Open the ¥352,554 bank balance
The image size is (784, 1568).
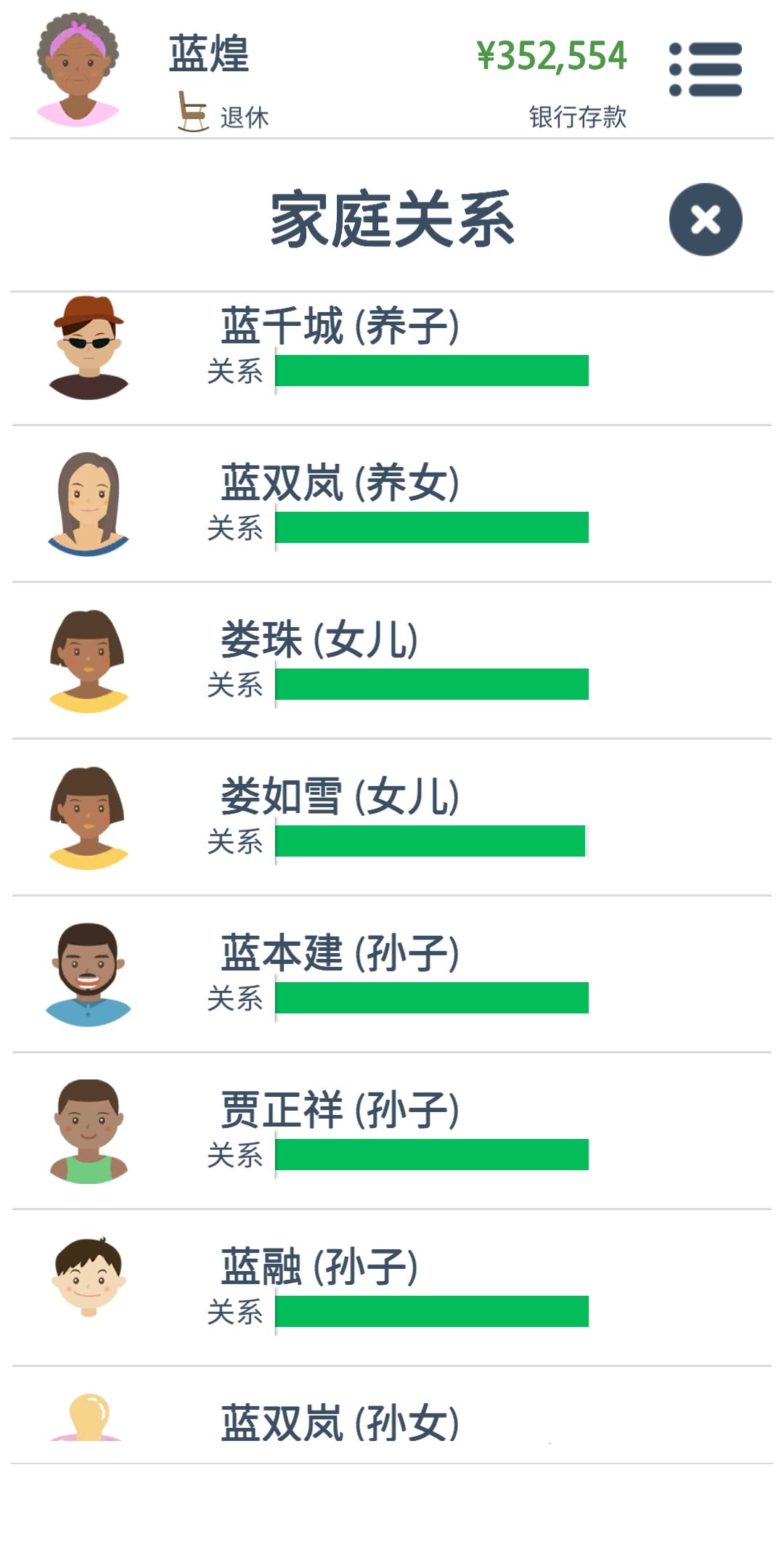coord(552,56)
